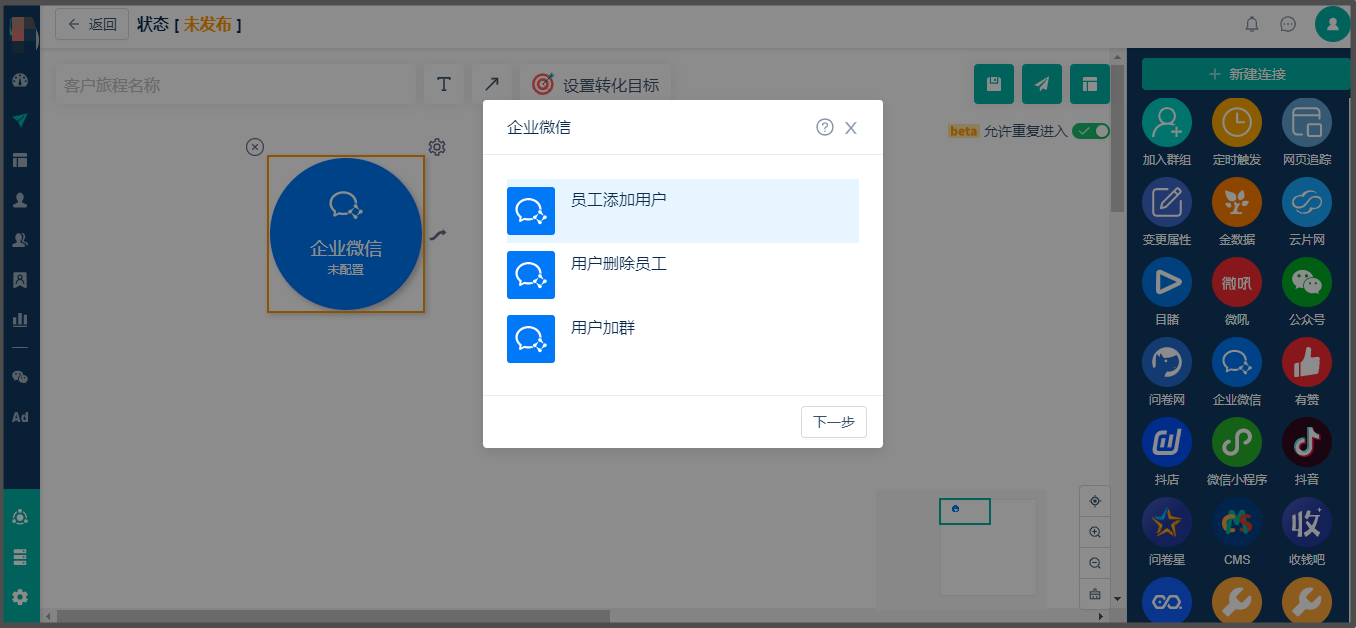The height and width of the screenshot is (628, 1356).
Task: Click the node's connector line handle
Action: 438,235
